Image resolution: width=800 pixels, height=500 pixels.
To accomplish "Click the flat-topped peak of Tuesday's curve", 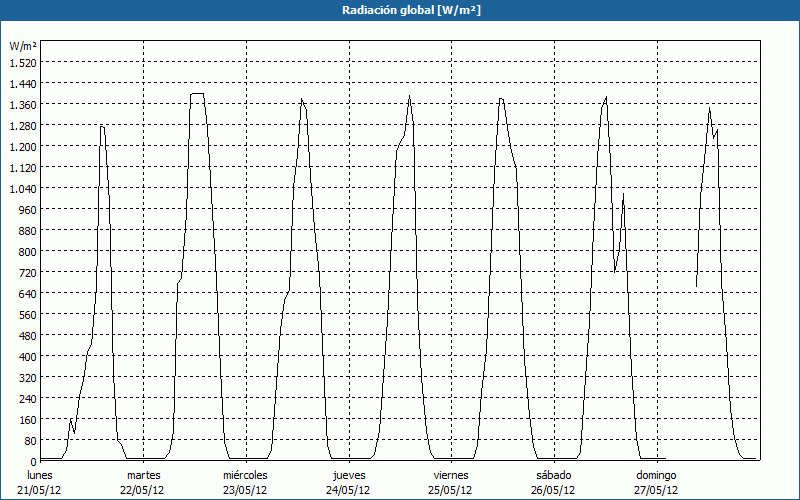I will tap(197, 94).
